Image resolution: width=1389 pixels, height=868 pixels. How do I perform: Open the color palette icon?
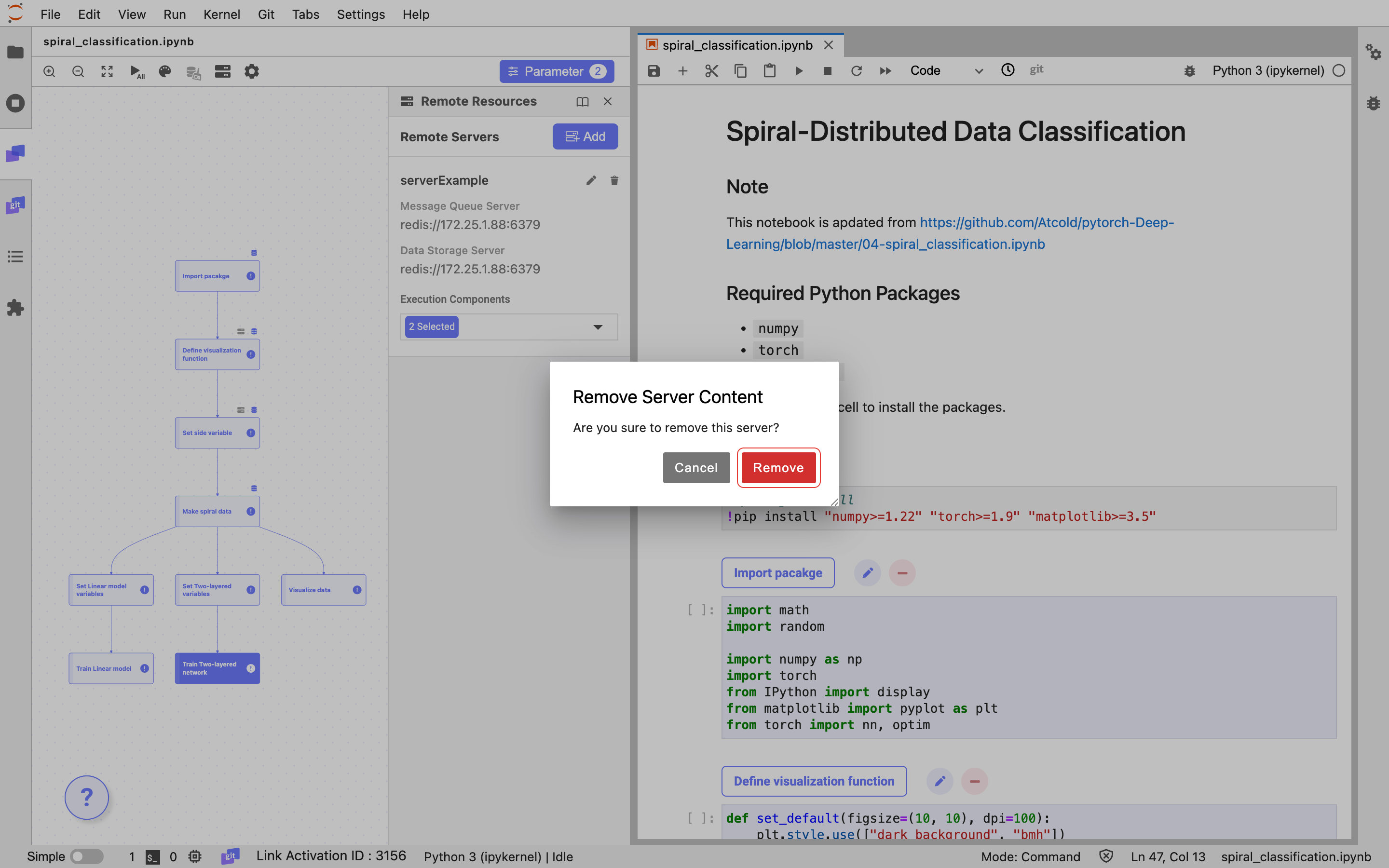(165, 71)
